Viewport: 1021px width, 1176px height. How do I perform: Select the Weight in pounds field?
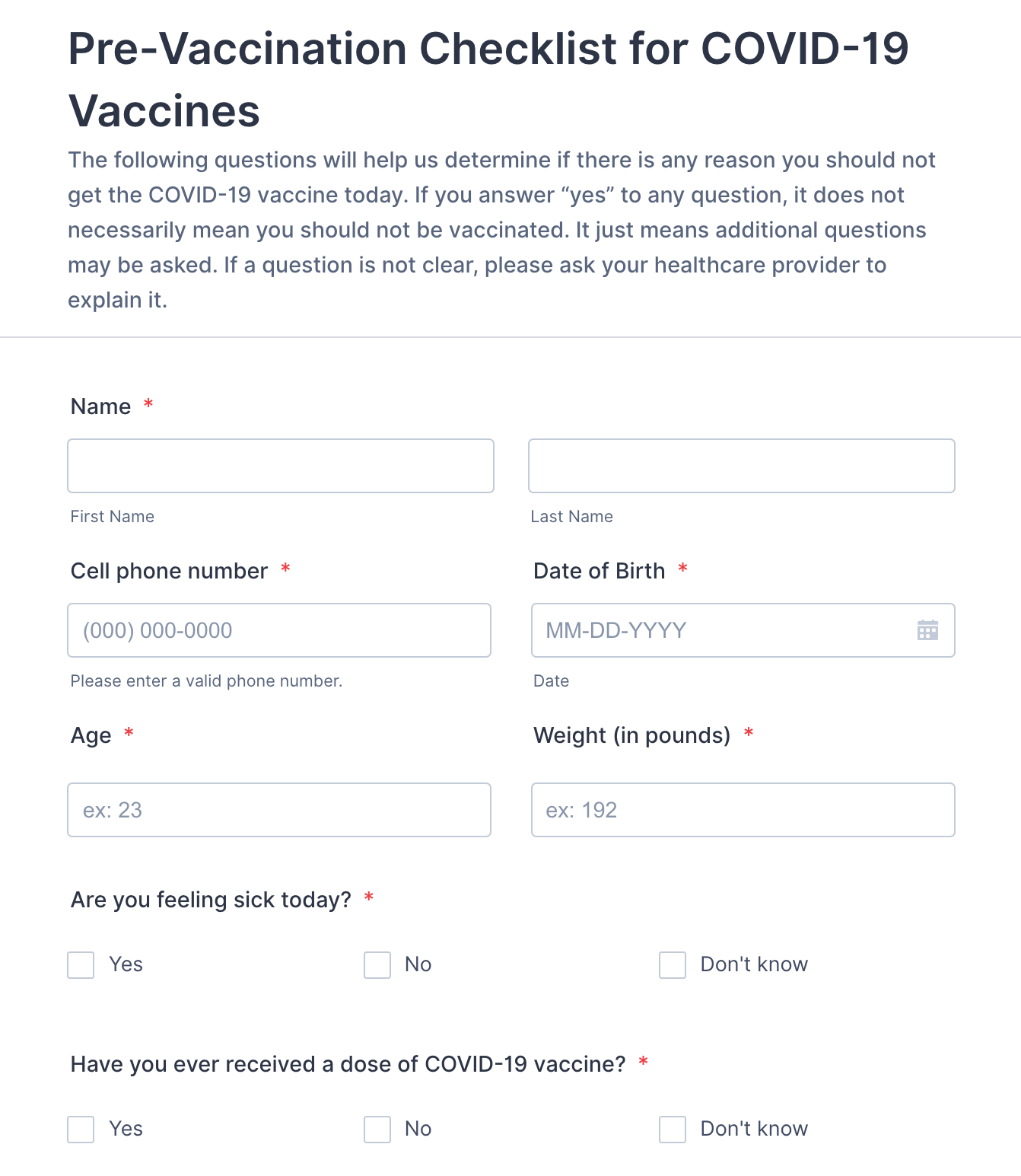[x=743, y=810]
